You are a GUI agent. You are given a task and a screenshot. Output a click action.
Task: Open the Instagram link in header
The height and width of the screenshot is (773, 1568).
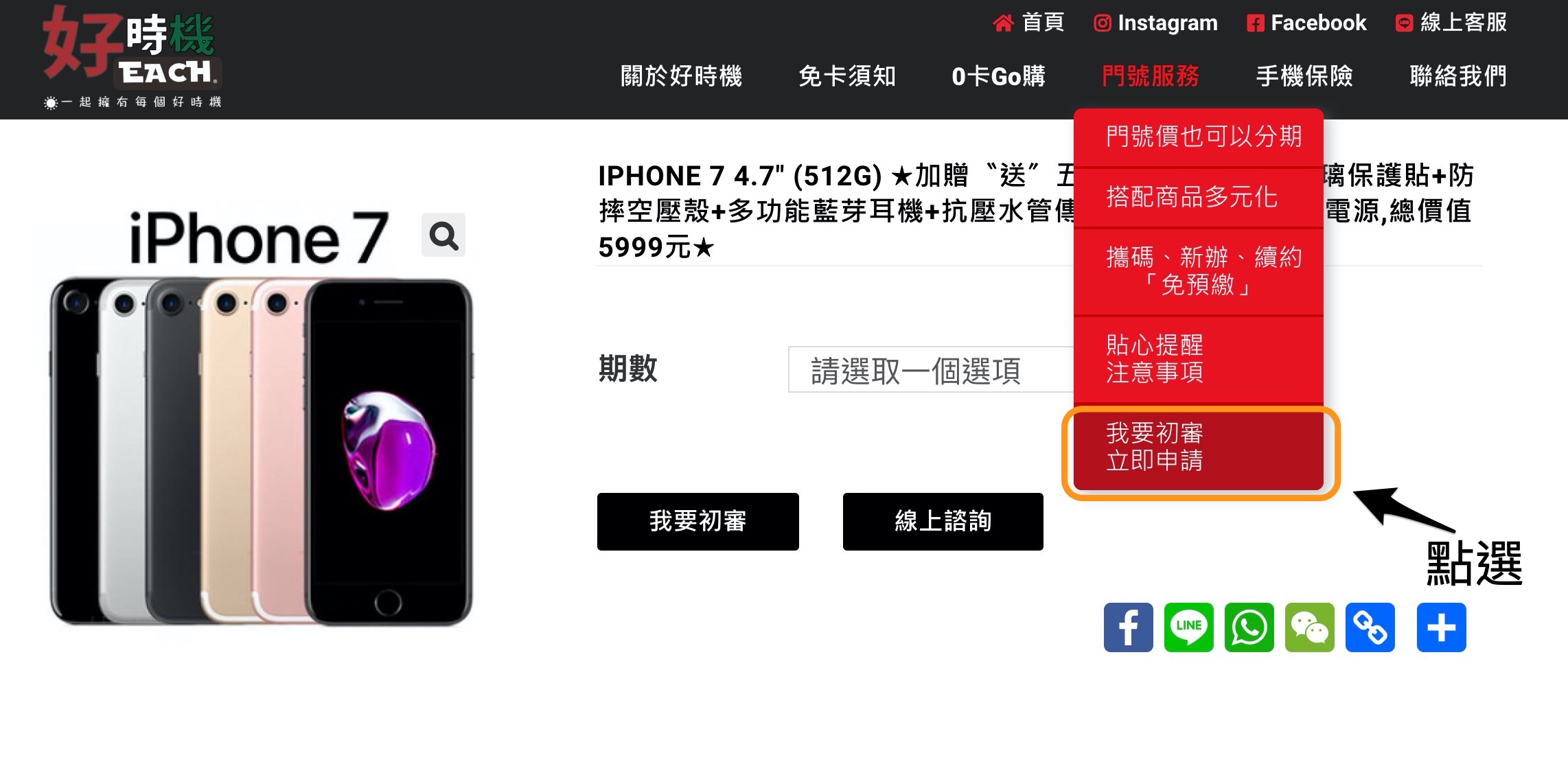click(1155, 23)
